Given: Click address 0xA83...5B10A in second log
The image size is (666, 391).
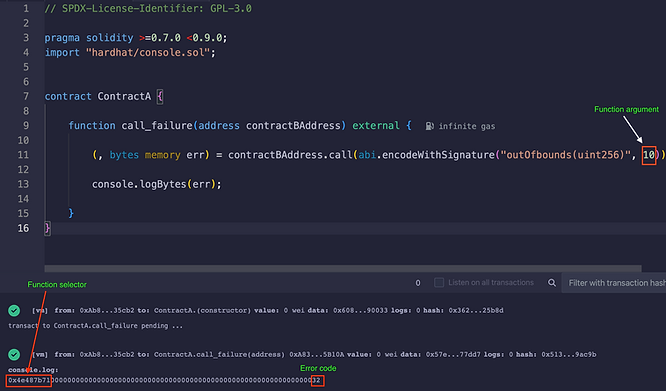Looking at the screenshot, I should 317,354.
